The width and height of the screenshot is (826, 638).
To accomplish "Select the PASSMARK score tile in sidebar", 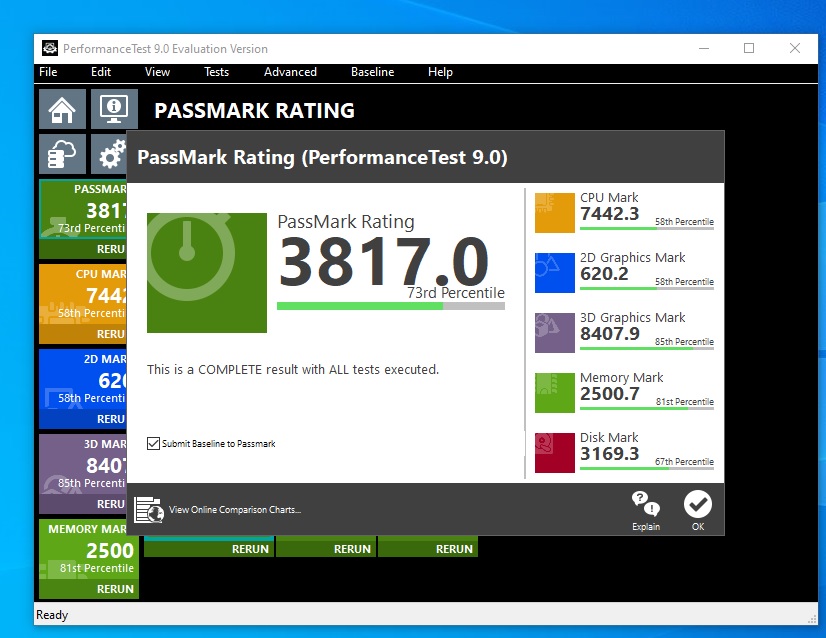I will pyautogui.click(x=83, y=210).
